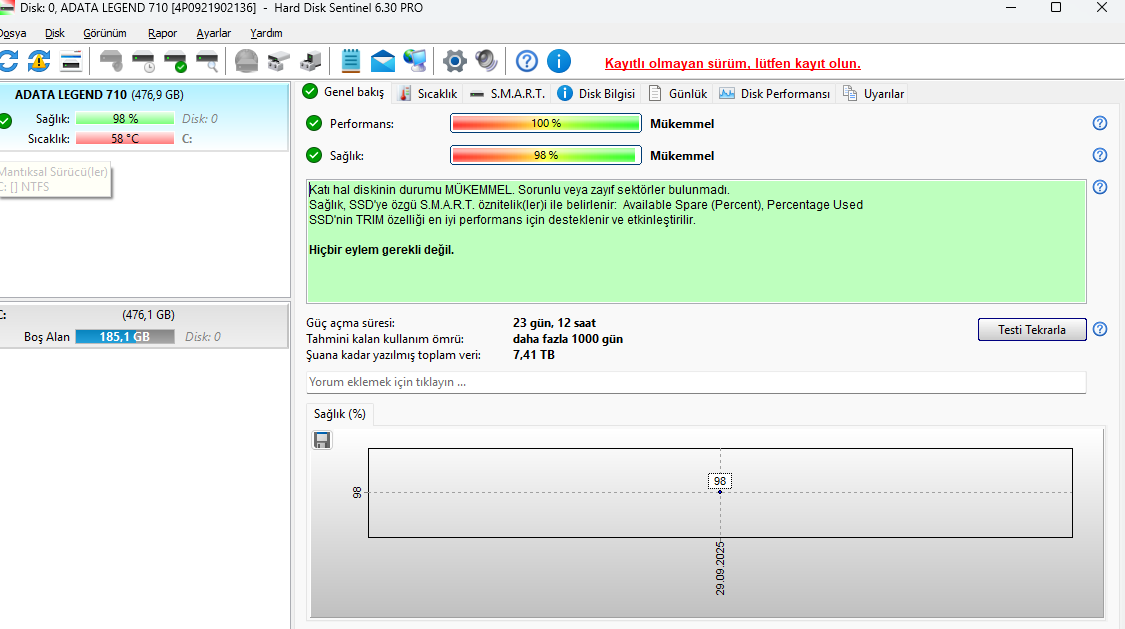
Task: Click the Testi Tekrarla button
Action: point(1032,330)
